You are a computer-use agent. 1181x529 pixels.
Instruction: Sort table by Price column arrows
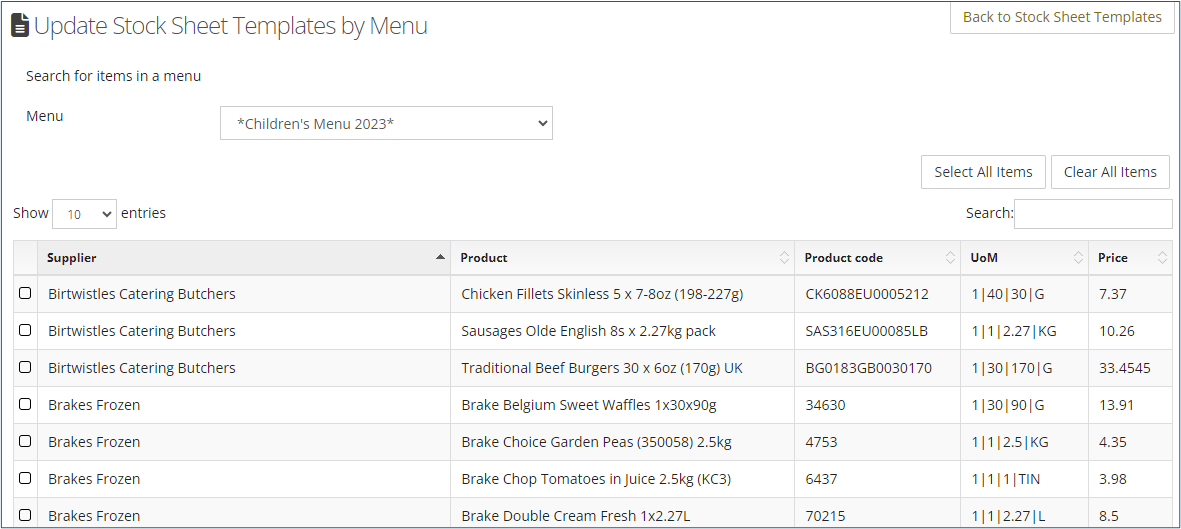tap(1161, 258)
